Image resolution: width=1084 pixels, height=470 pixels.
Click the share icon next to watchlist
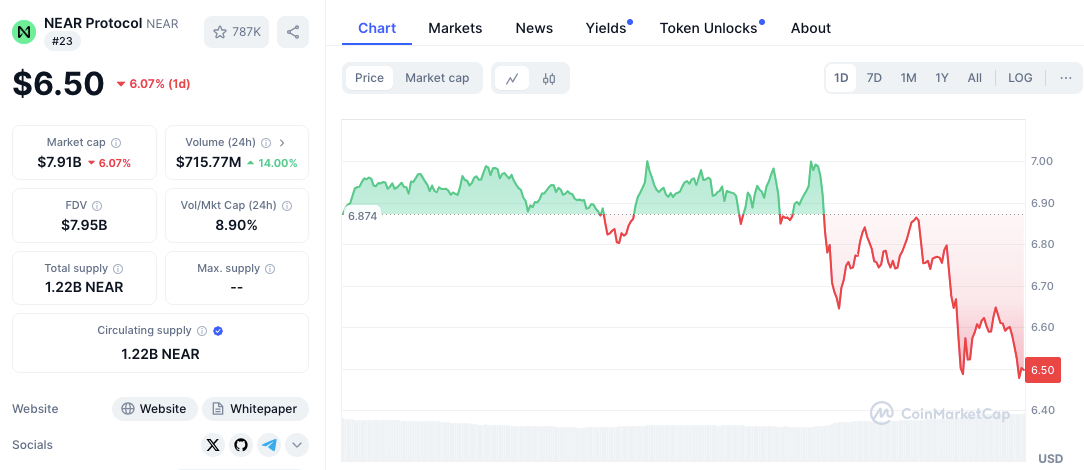[x=293, y=32]
